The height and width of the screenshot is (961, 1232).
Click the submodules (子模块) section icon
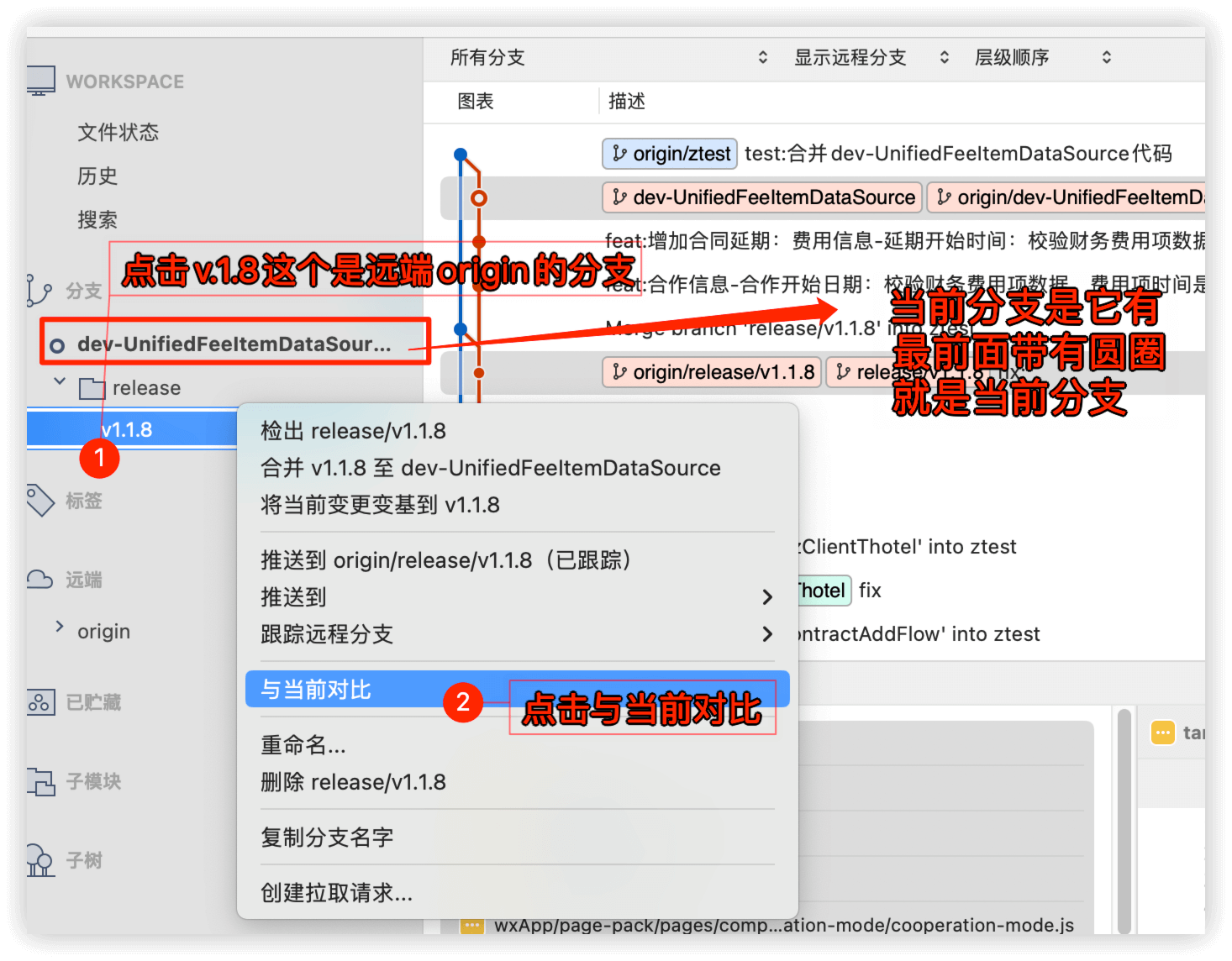(40, 781)
